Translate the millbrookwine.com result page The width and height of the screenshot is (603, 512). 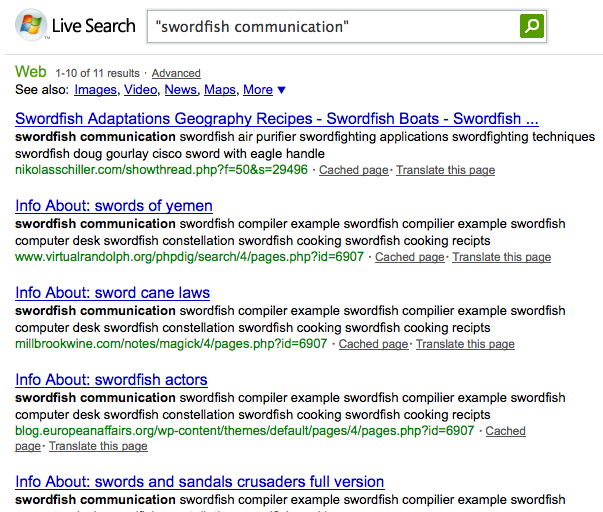tap(465, 344)
